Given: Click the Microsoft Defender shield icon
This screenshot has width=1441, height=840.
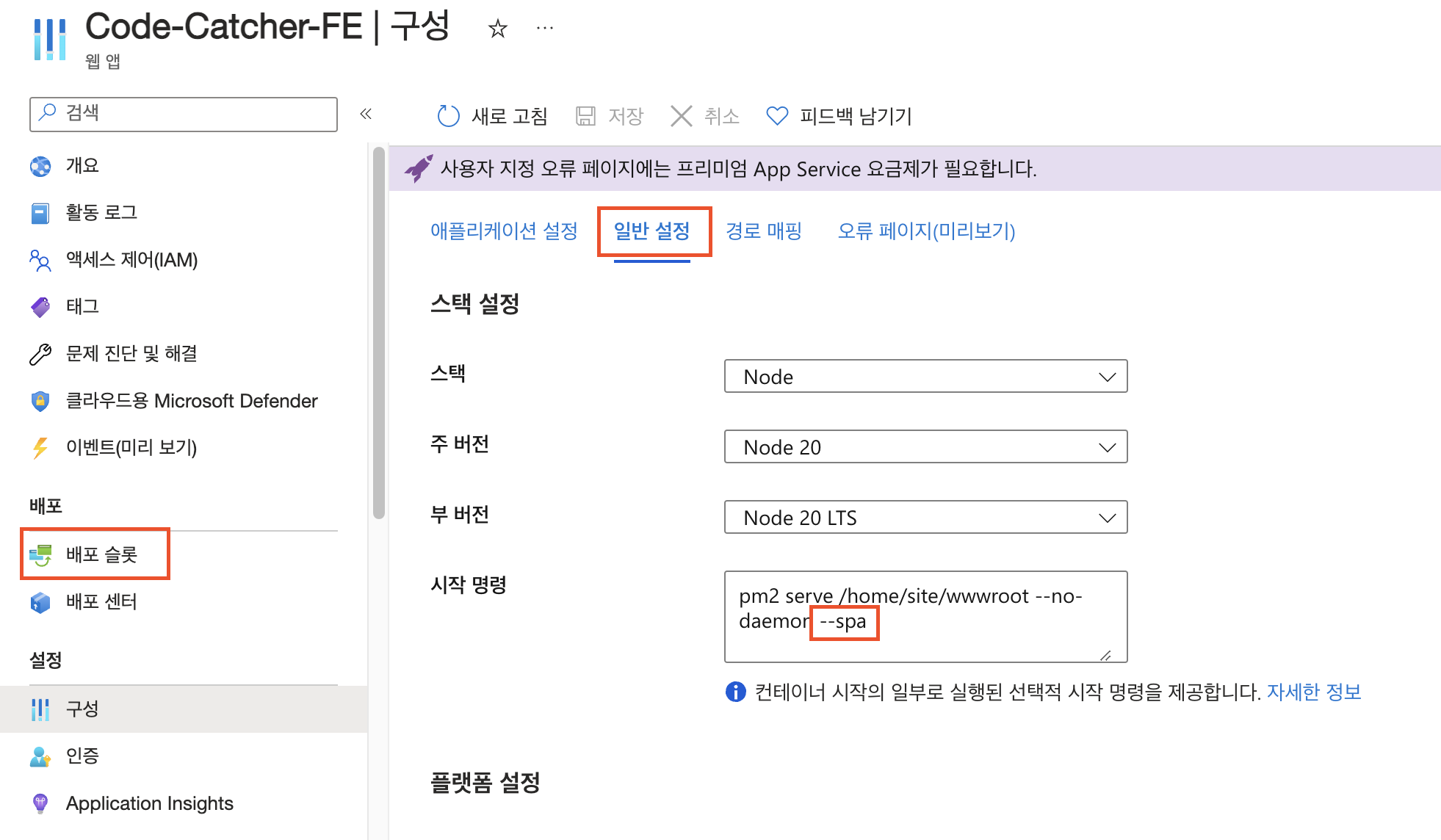Looking at the screenshot, I should click(x=40, y=401).
